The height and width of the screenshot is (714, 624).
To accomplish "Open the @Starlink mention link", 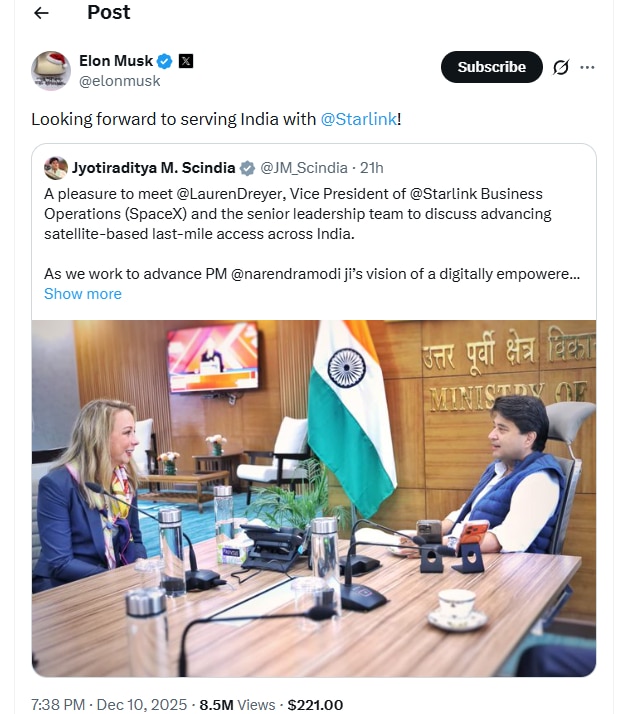I will click(x=358, y=119).
